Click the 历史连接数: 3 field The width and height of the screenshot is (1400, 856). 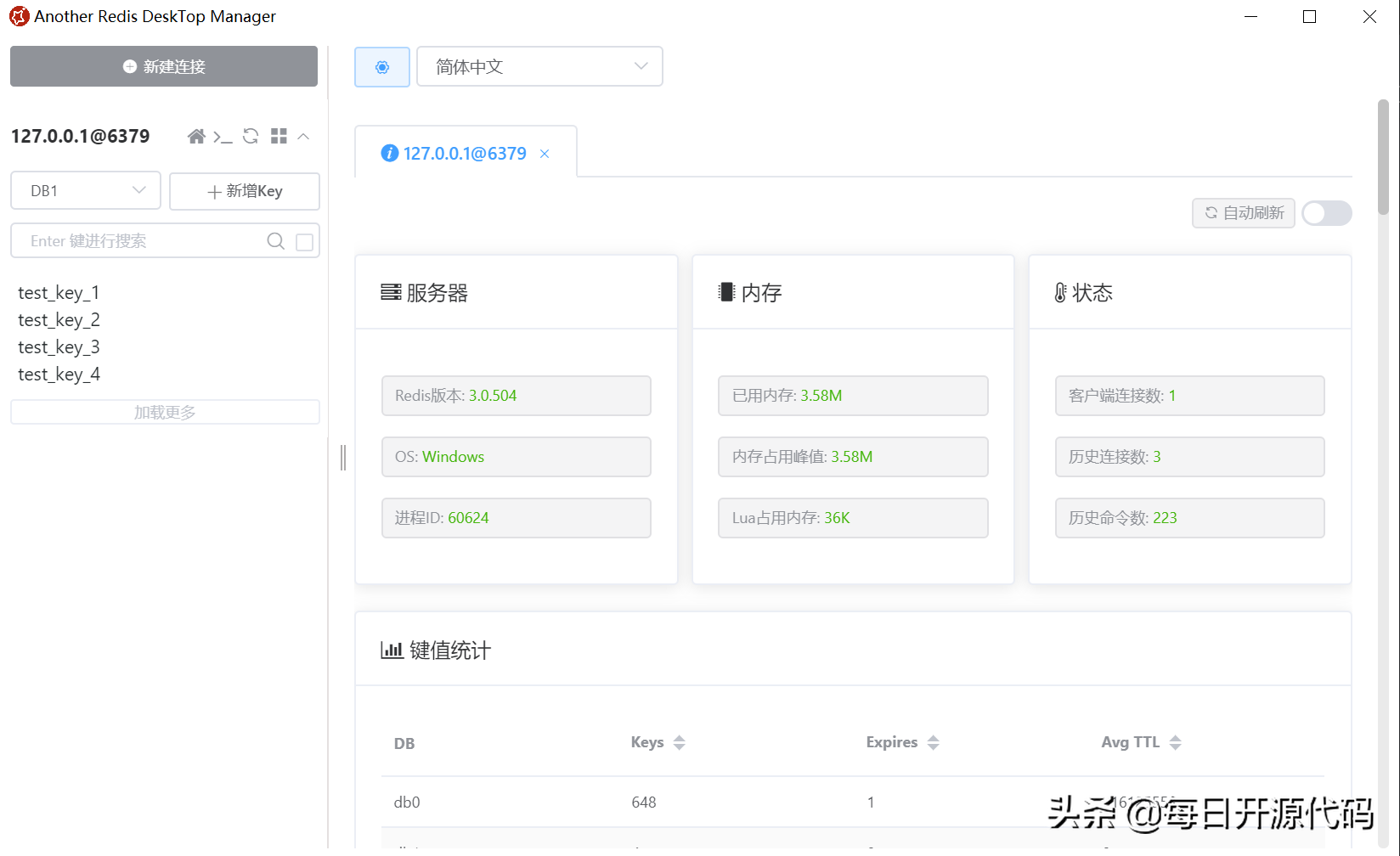1189,457
